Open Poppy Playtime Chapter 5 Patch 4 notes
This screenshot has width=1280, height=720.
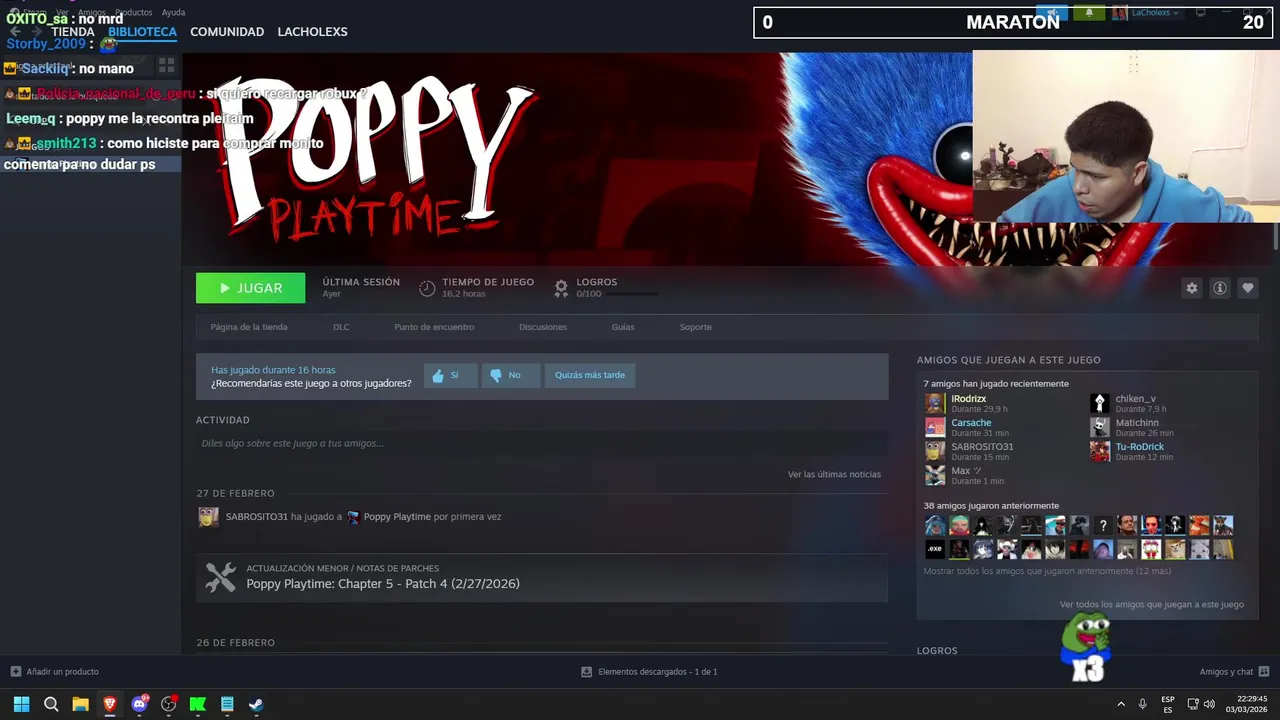(383, 584)
